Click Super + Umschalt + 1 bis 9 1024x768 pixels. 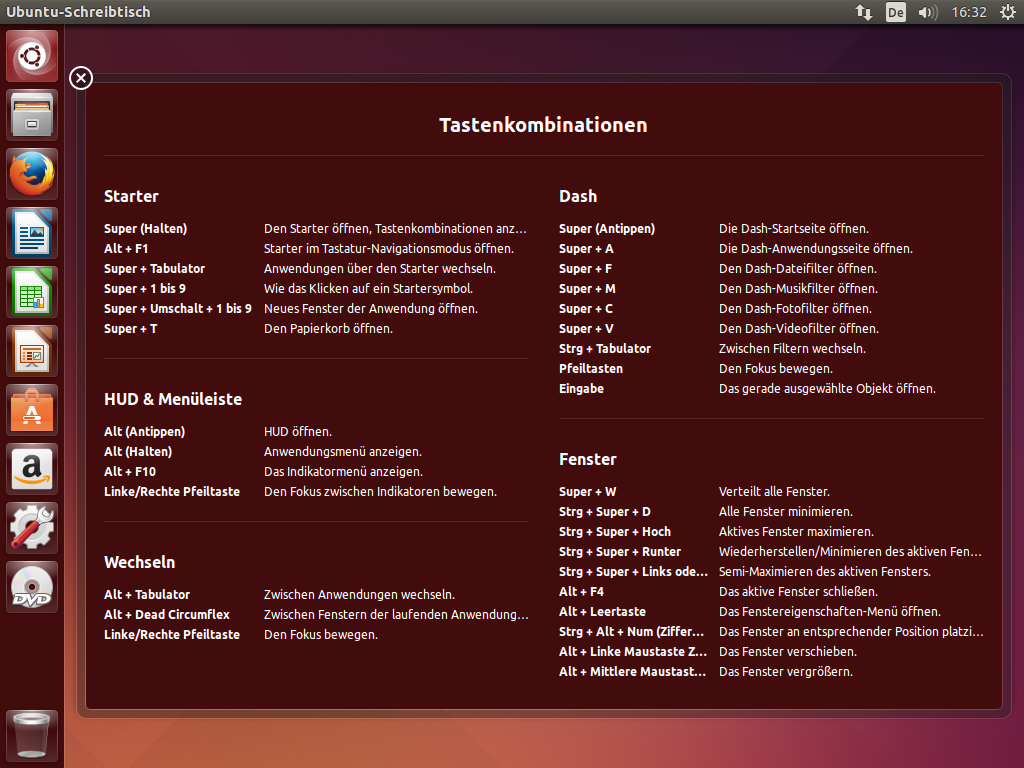pyautogui.click(x=178, y=308)
